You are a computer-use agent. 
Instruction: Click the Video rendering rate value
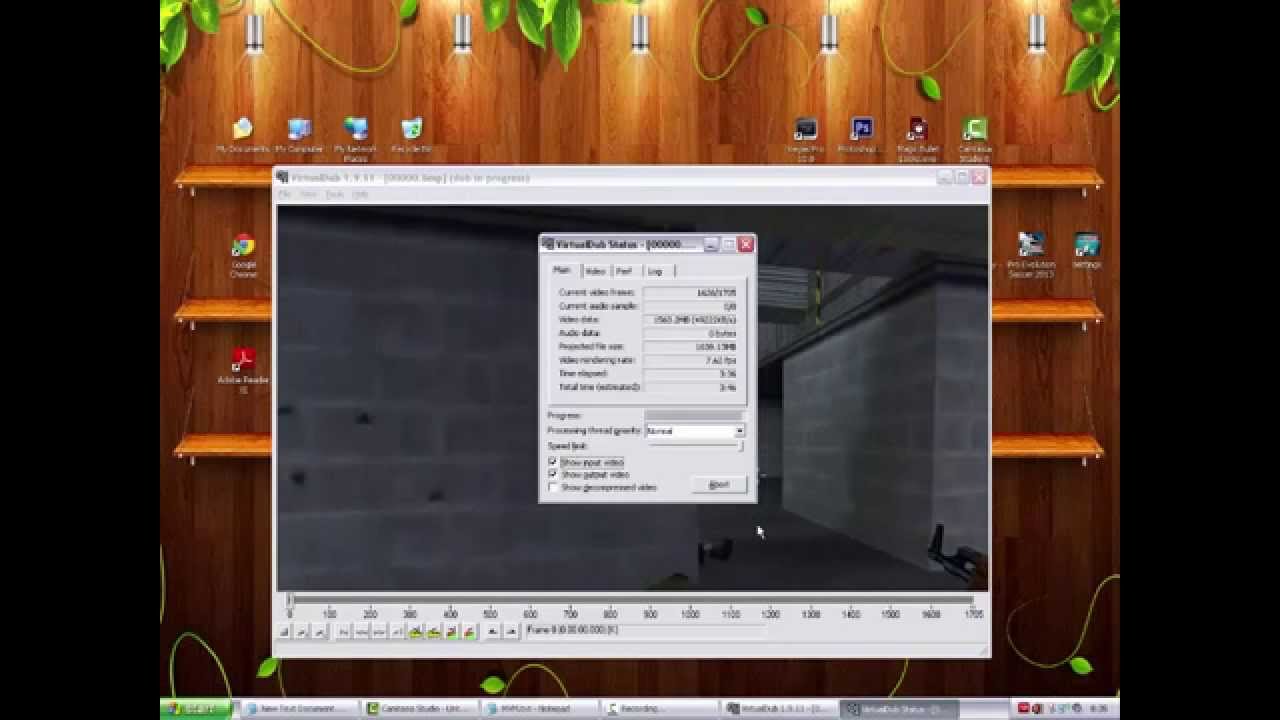(692, 360)
